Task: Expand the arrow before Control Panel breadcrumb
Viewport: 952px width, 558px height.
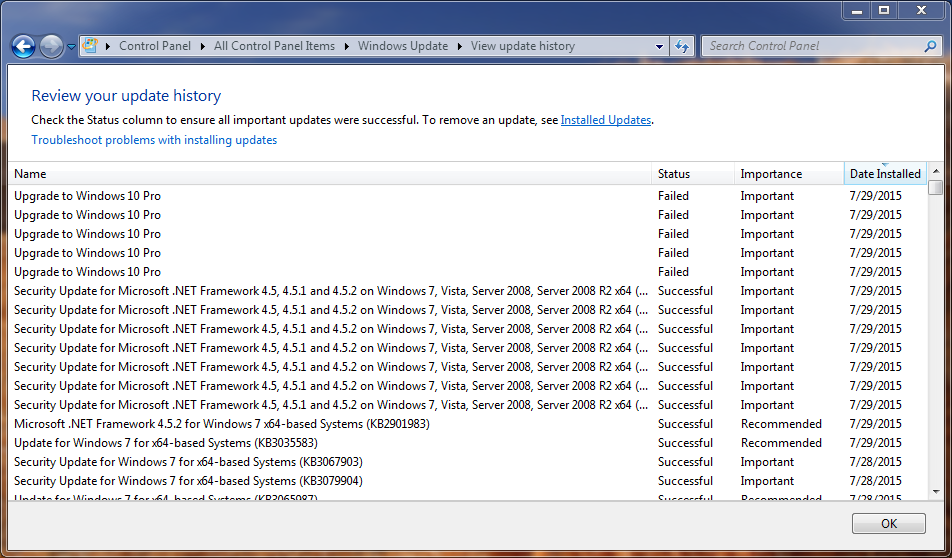Action: pyautogui.click(x=107, y=46)
